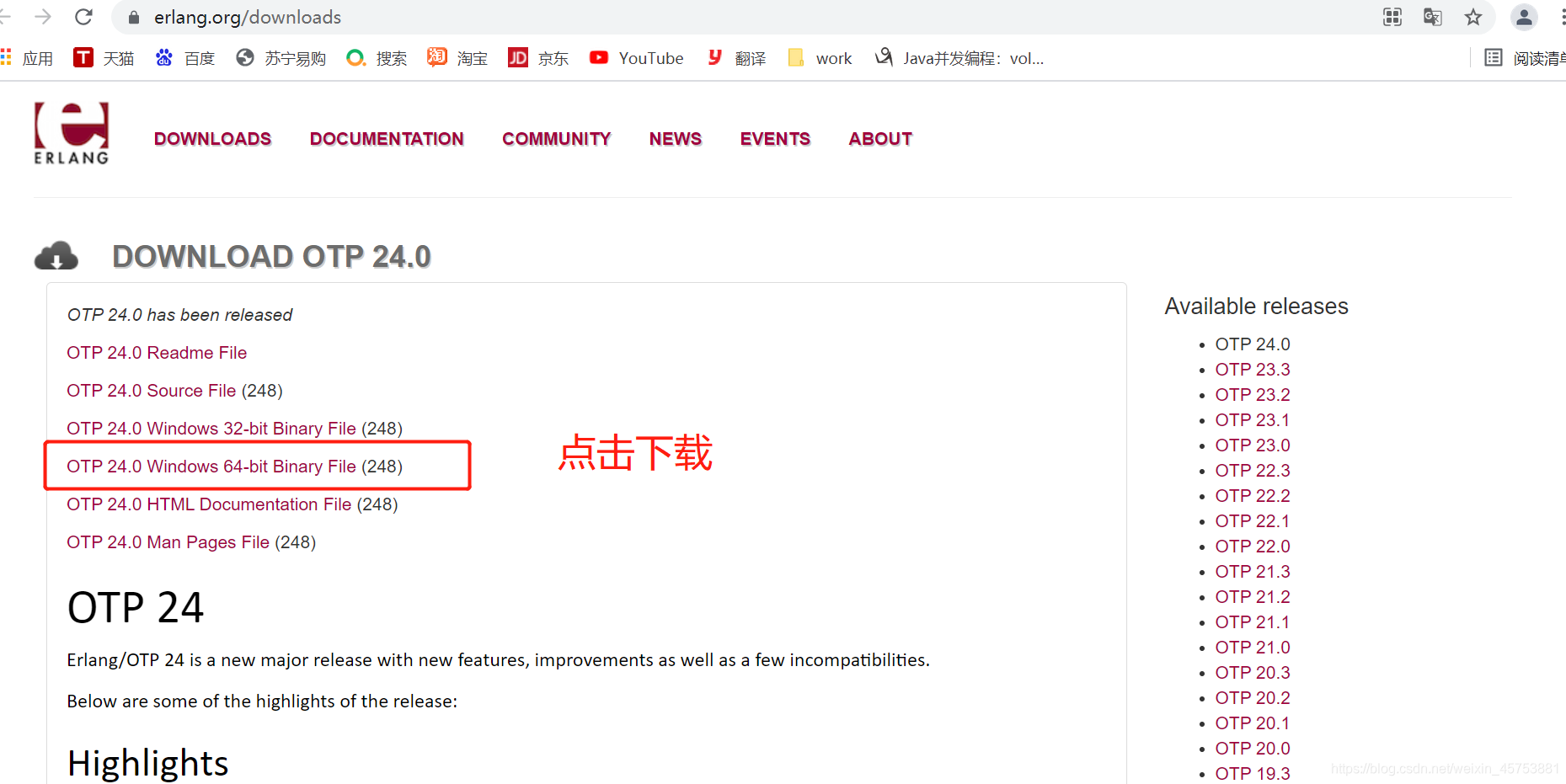Viewport: 1566px width, 784px height.
Task: Select release OTP 21.0
Action: pyautogui.click(x=1253, y=648)
